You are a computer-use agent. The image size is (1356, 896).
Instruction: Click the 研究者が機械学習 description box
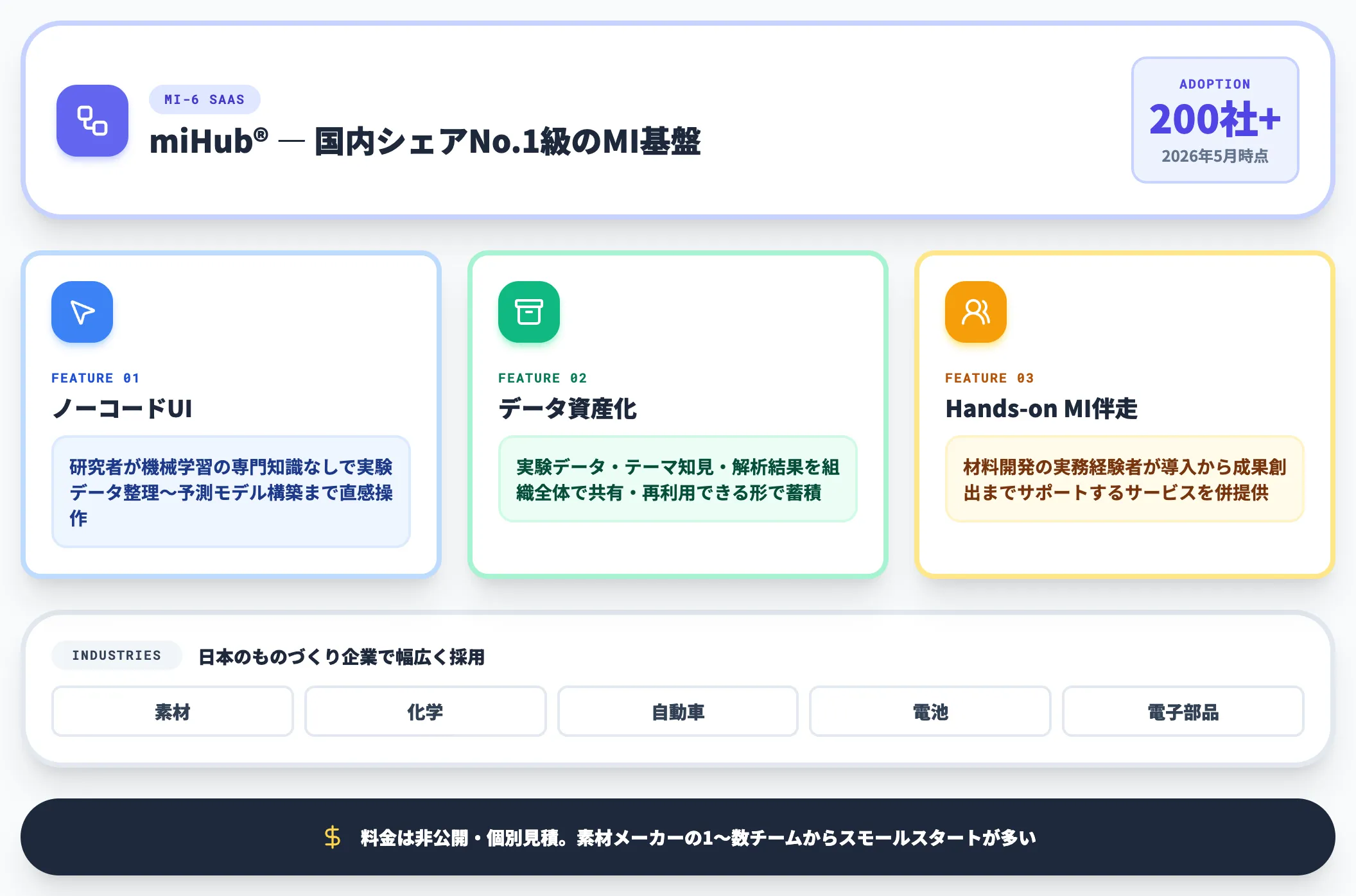pos(231,492)
